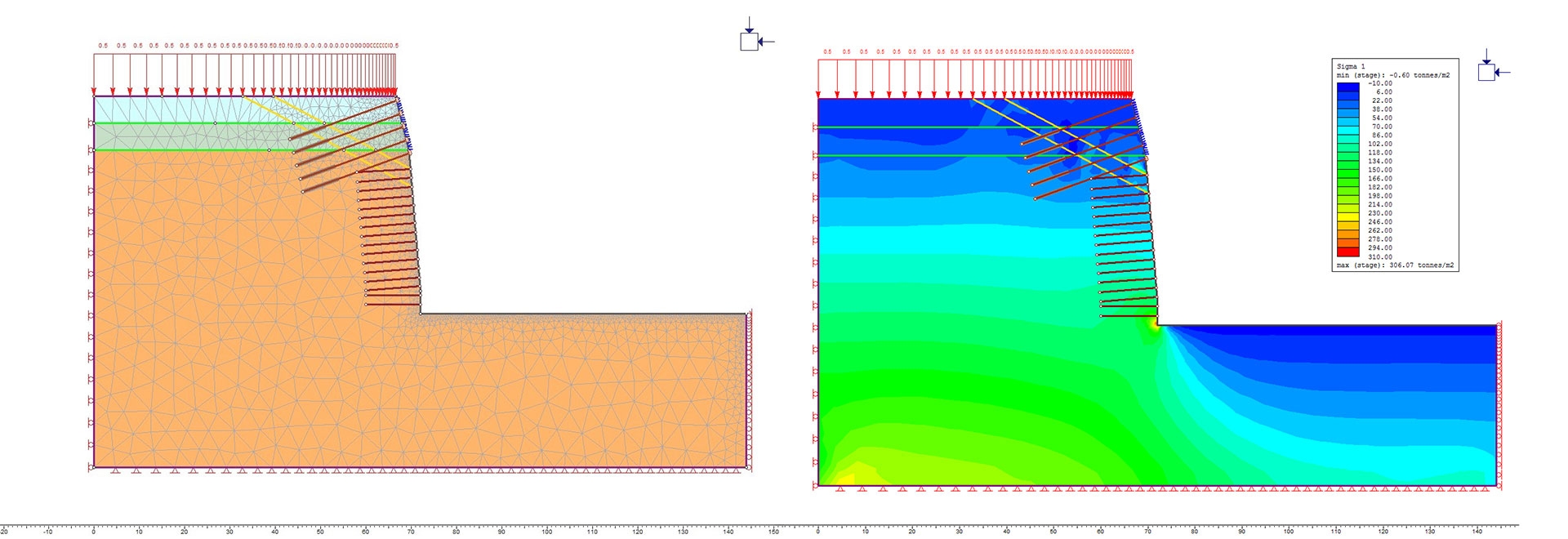
Task: Click the "Sigma 1" legend title
Action: point(1351,66)
